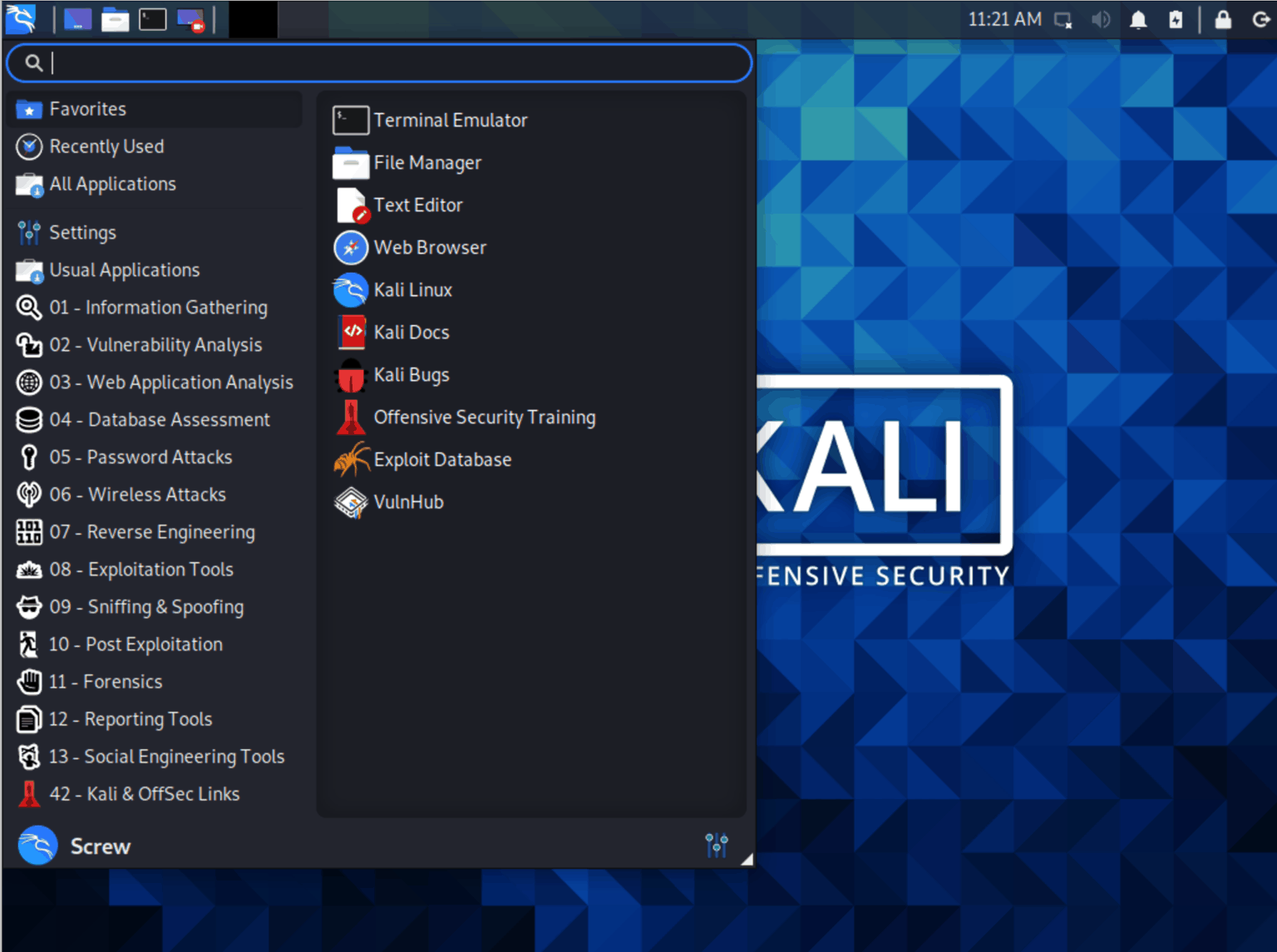
Task: Launch the Web Browser
Action: tap(430, 247)
